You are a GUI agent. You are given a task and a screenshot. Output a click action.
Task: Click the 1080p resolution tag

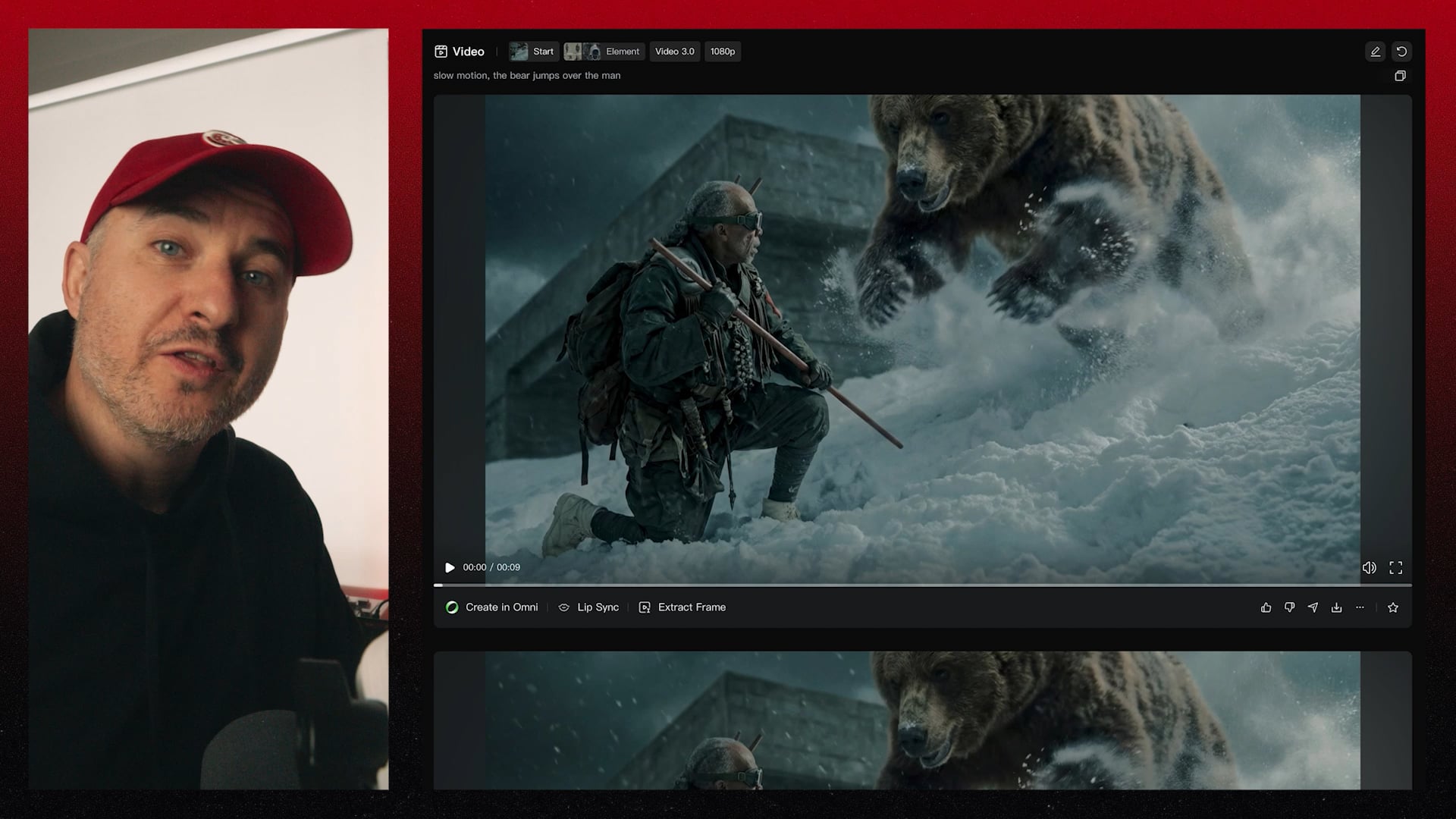point(722,52)
